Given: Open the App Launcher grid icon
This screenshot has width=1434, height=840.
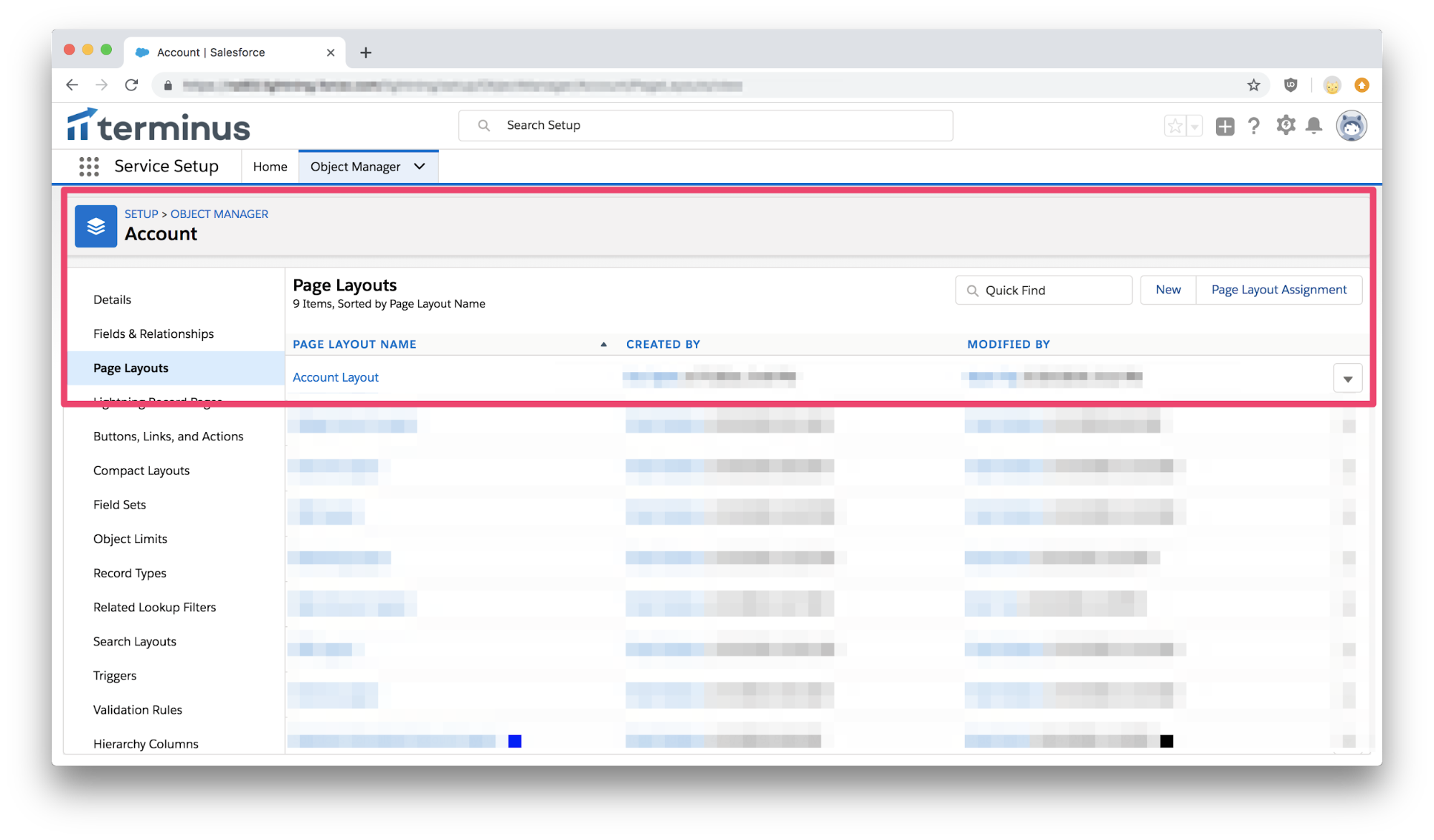Looking at the screenshot, I should click(89, 166).
